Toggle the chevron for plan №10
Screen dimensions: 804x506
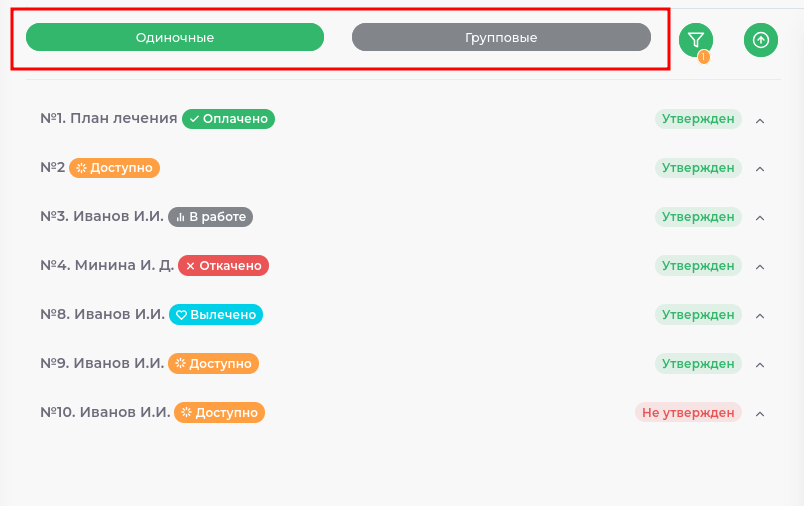[760, 414]
